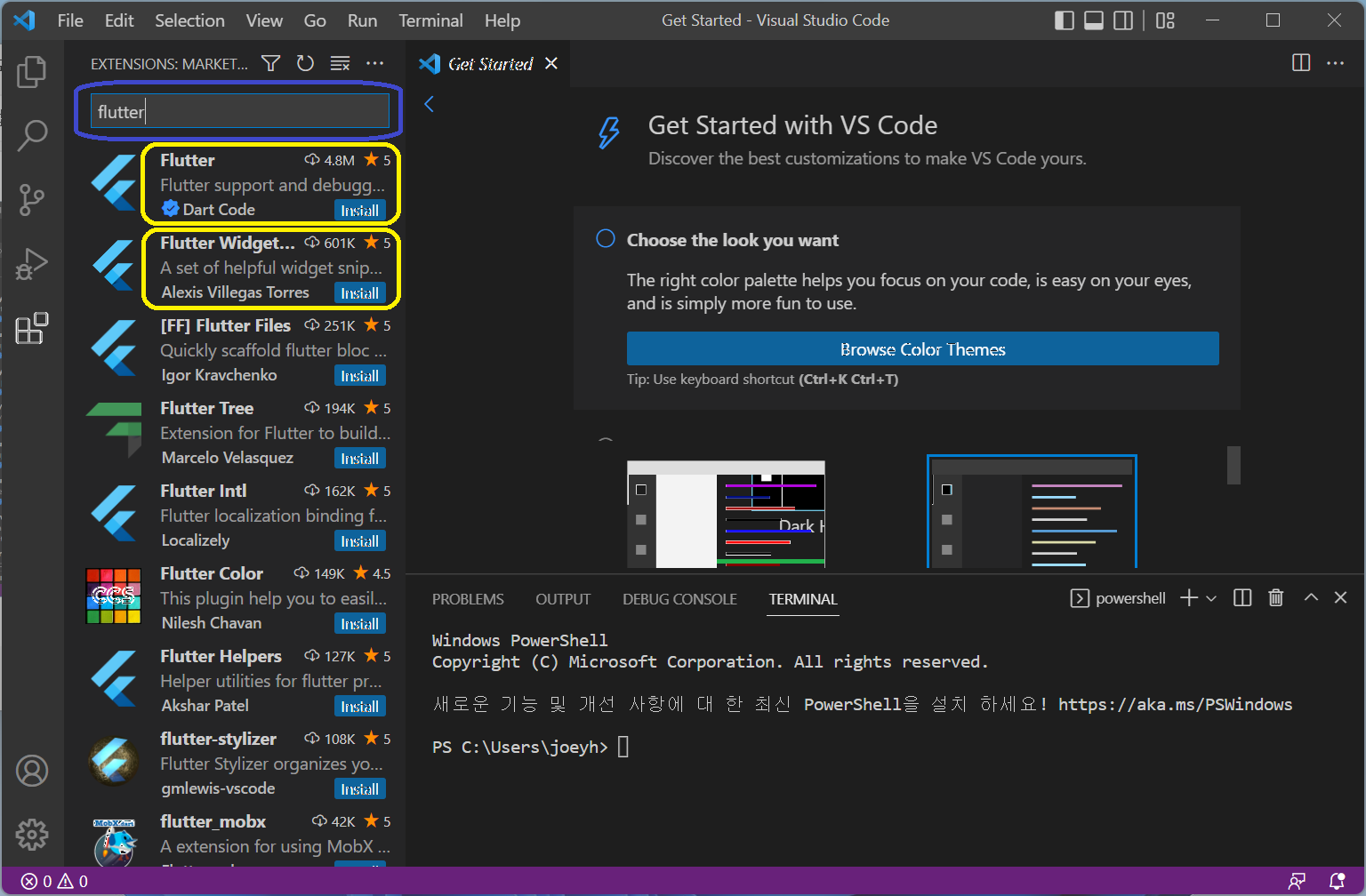Select the Get Started editor tab
Viewport: 1366px width, 896px height.
pyautogui.click(x=488, y=63)
